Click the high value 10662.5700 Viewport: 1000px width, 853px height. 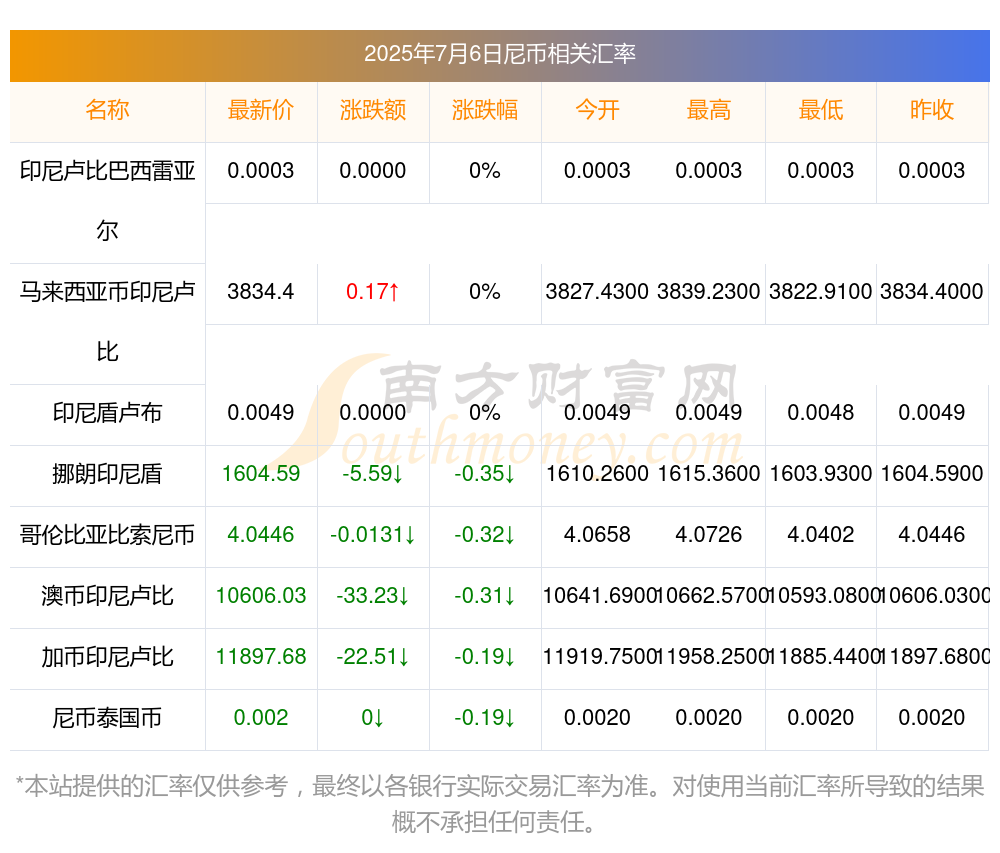point(710,595)
